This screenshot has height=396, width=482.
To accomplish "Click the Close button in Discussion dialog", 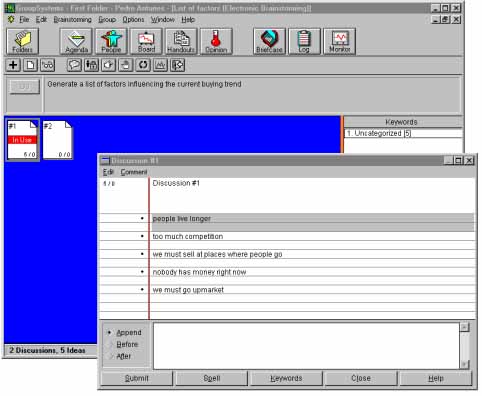I will click(361, 378).
